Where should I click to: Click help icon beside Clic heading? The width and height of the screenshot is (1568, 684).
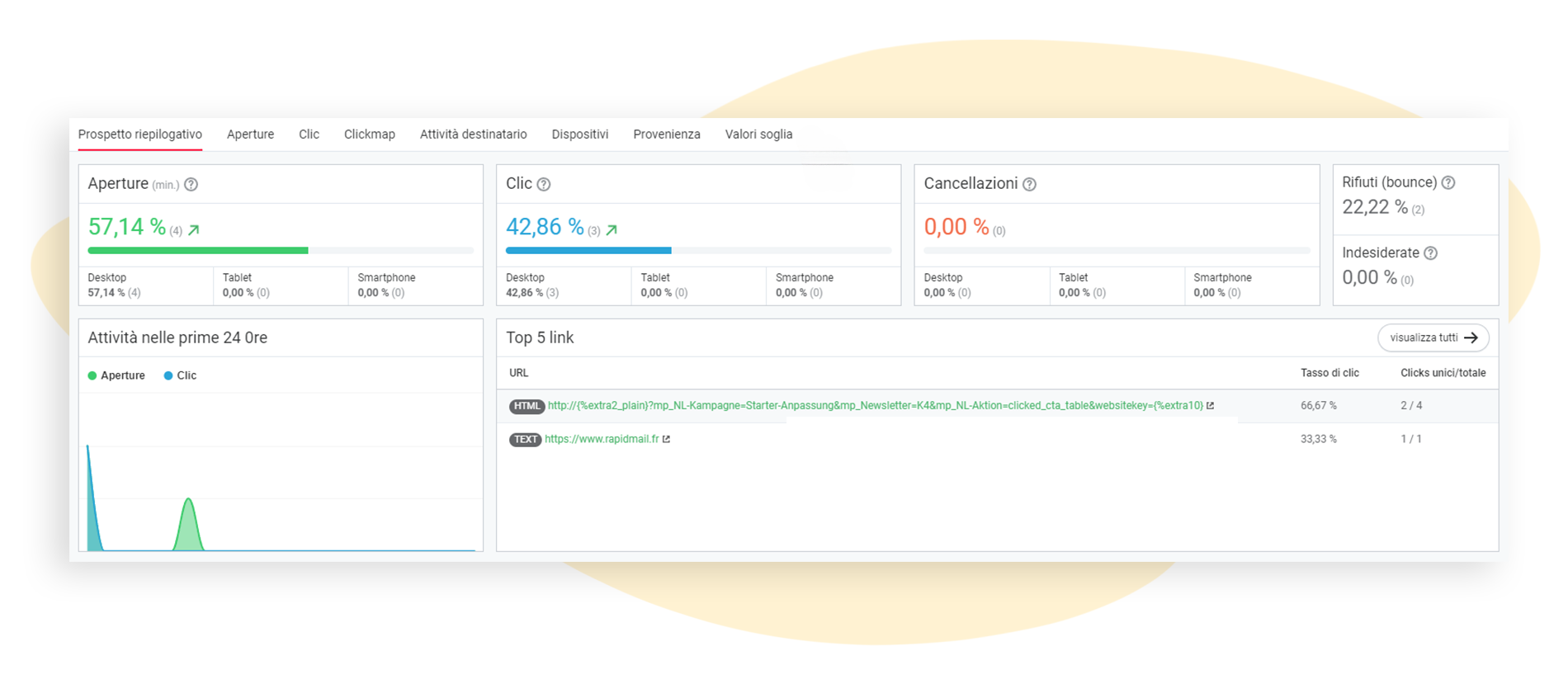click(x=543, y=185)
